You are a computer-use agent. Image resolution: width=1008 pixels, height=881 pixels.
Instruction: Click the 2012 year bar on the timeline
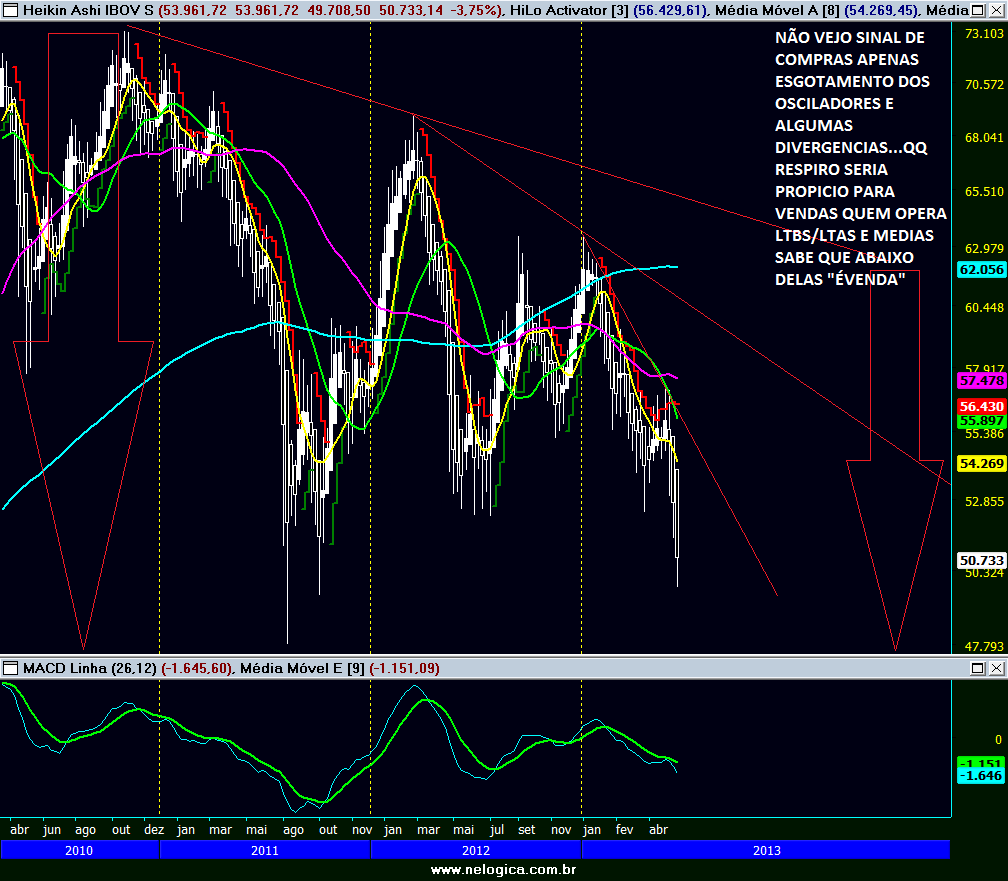click(x=476, y=849)
